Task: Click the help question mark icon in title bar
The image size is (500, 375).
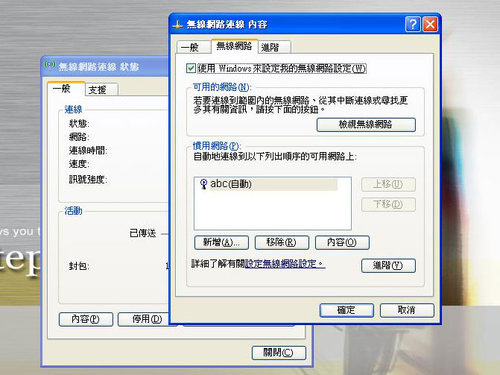Action: pos(413,24)
